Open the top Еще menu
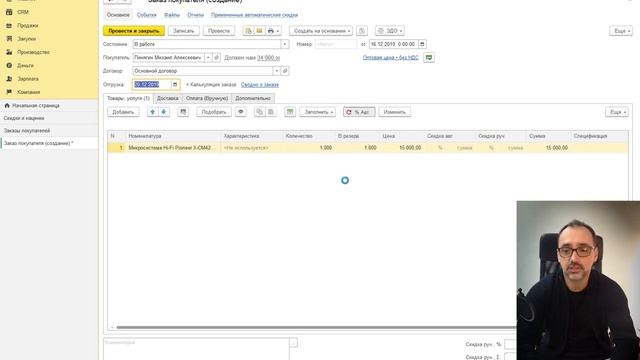The image size is (640, 360). coord(621,31)
